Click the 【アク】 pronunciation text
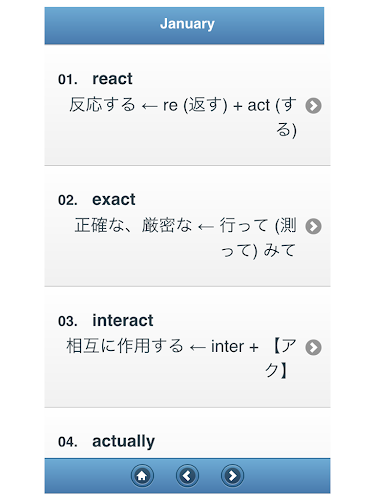This screenshot has width=375, height=500. click(x=281, y=358)
